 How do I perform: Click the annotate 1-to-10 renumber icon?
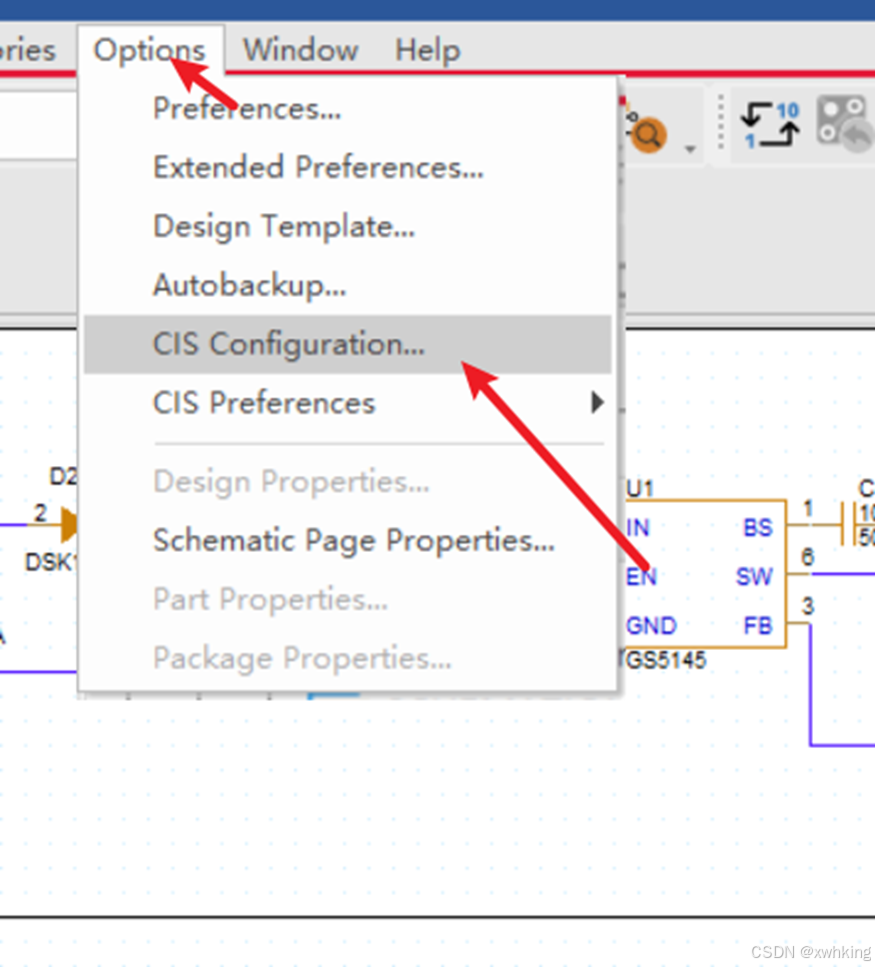click(771, 125)
